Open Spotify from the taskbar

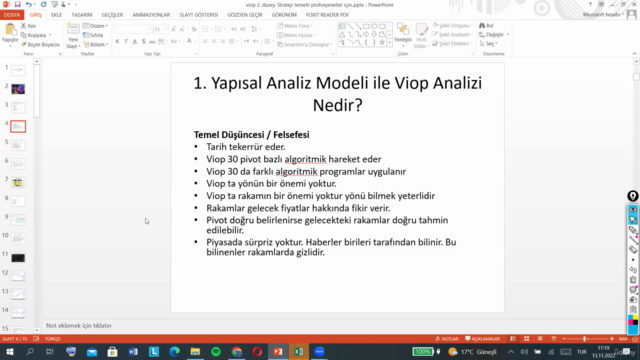216,351
